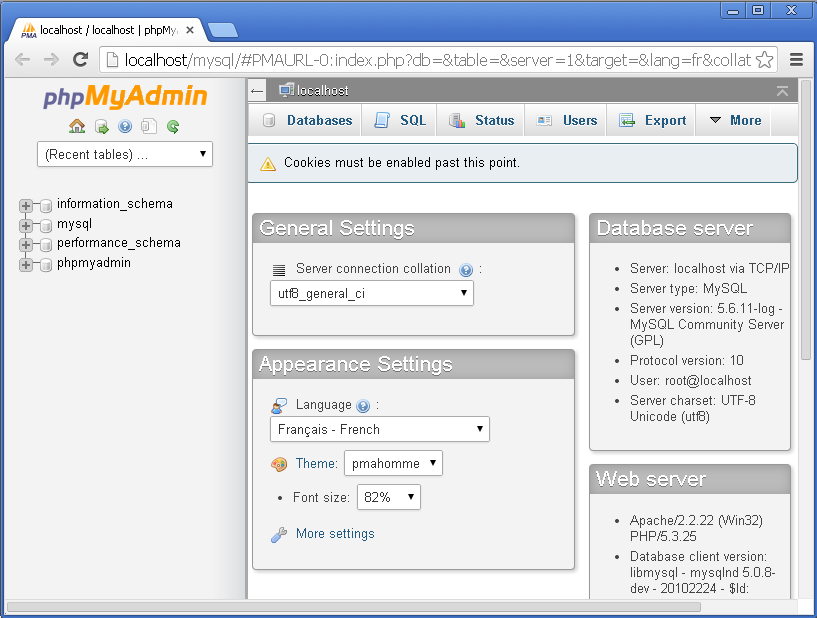Switch to the Users tab
The image size is (817, 618).
click(567, 120)
